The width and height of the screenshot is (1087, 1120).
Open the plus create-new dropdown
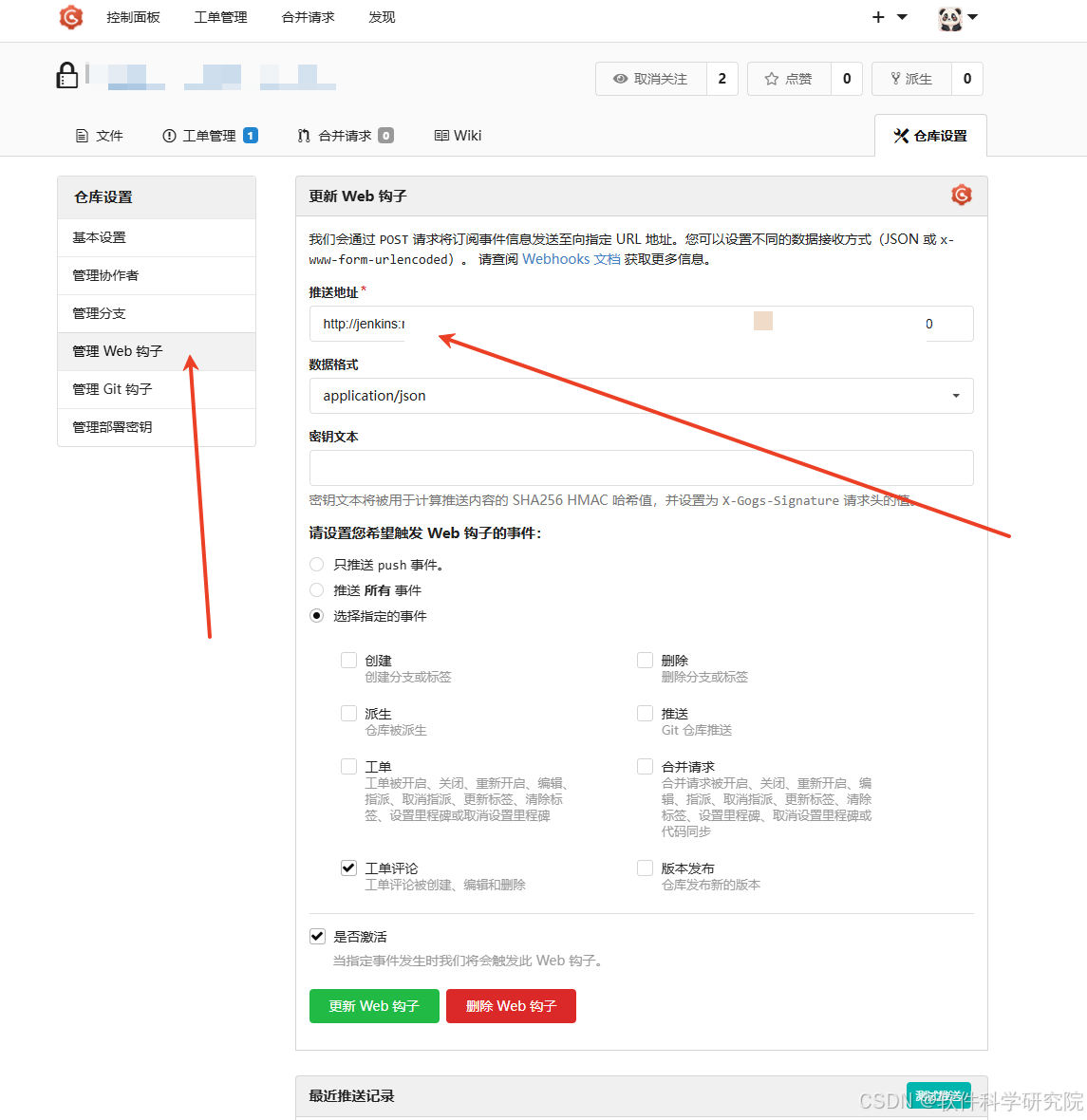click(889, 17)
